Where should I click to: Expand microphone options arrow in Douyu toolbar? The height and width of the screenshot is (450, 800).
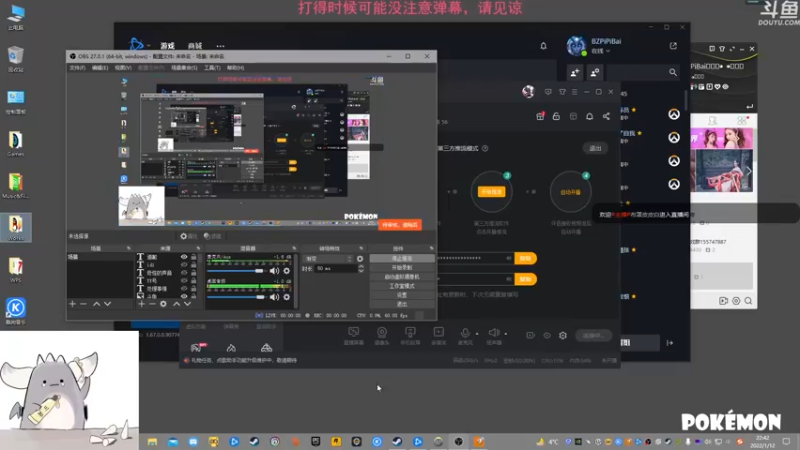(477, 334)
